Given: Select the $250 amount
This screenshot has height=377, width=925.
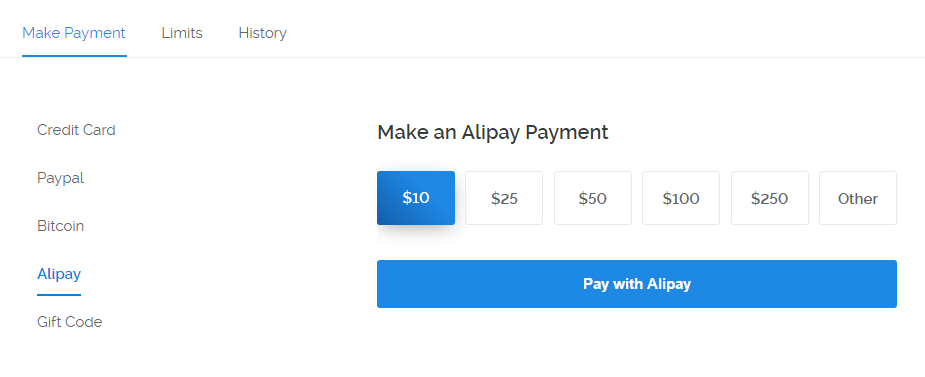Looking at the screenshot, I should tap(769, 198).
